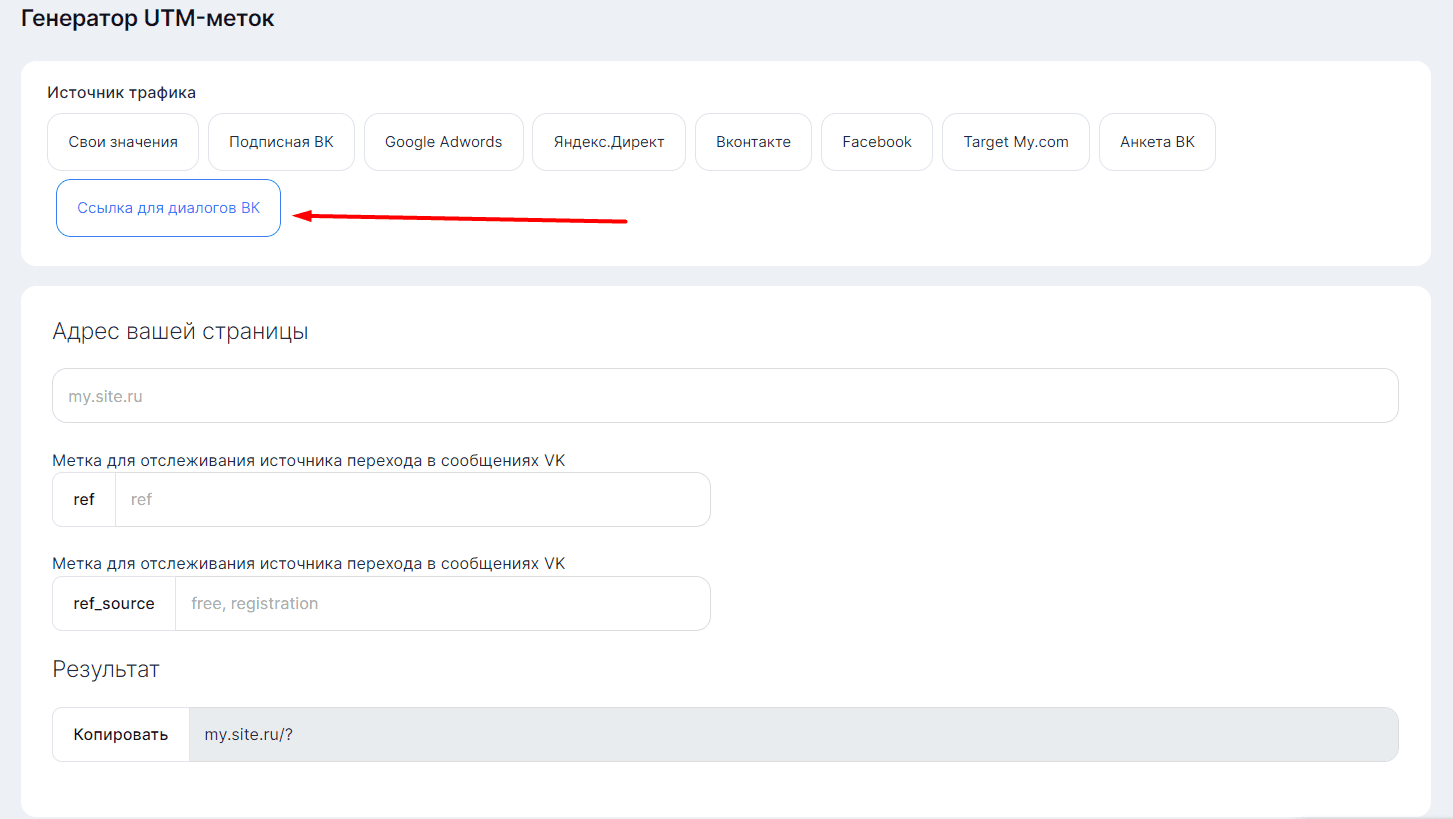Click the Адрес вашей страницы heading
The image size is (1453, 819).
(180, 332)
